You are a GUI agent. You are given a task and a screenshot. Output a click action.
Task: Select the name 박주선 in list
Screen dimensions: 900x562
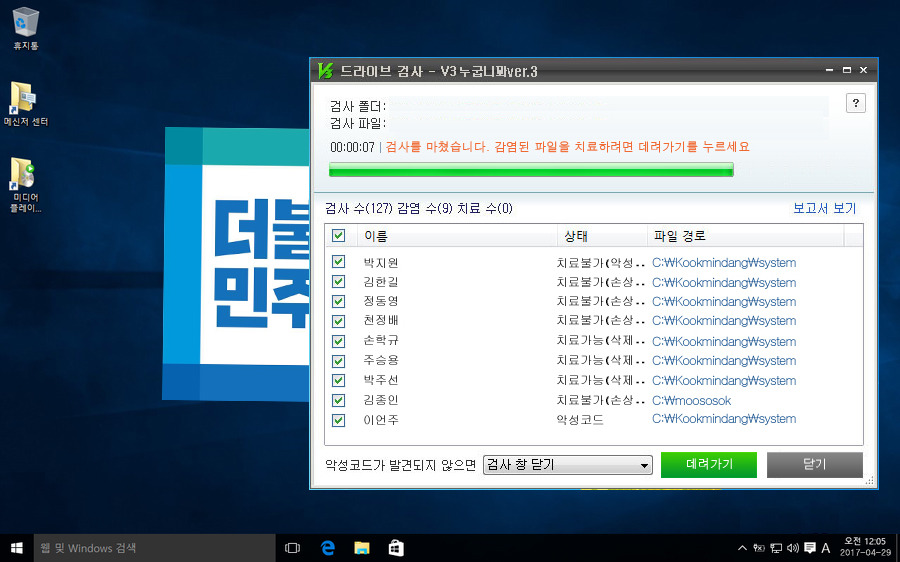point(381,380)
